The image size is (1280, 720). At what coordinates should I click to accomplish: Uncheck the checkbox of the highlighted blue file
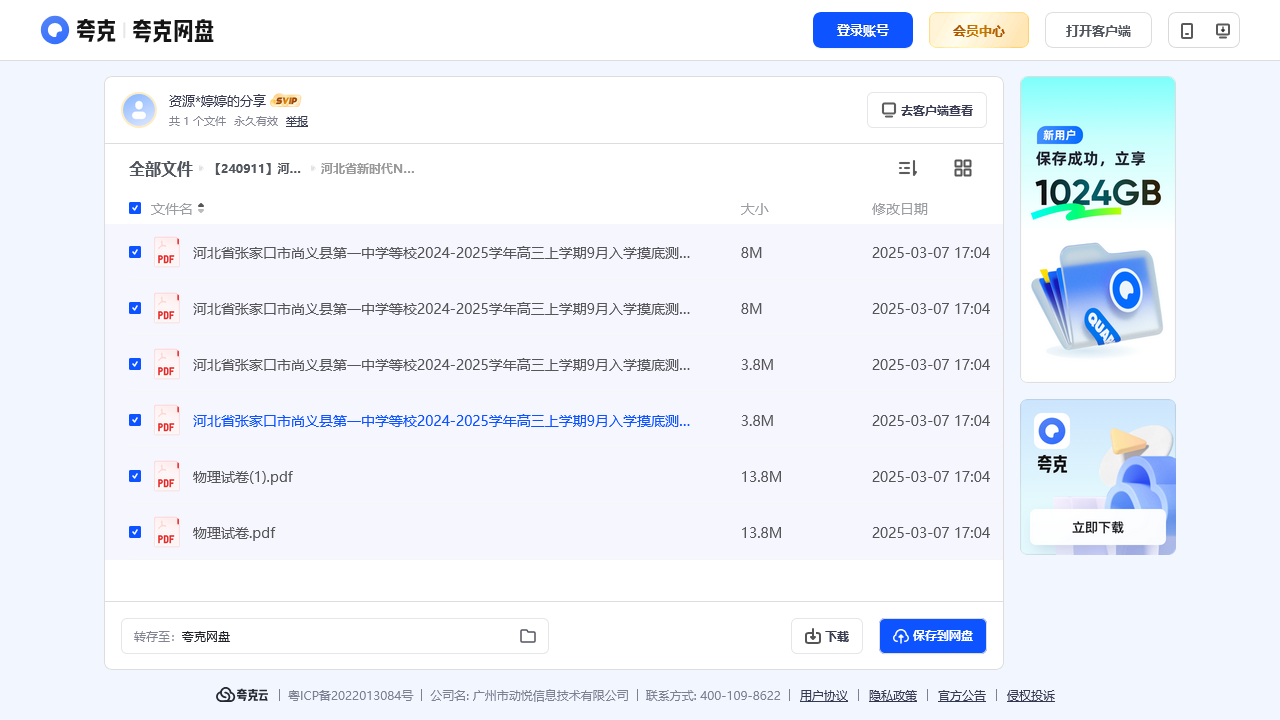point(135,420)
